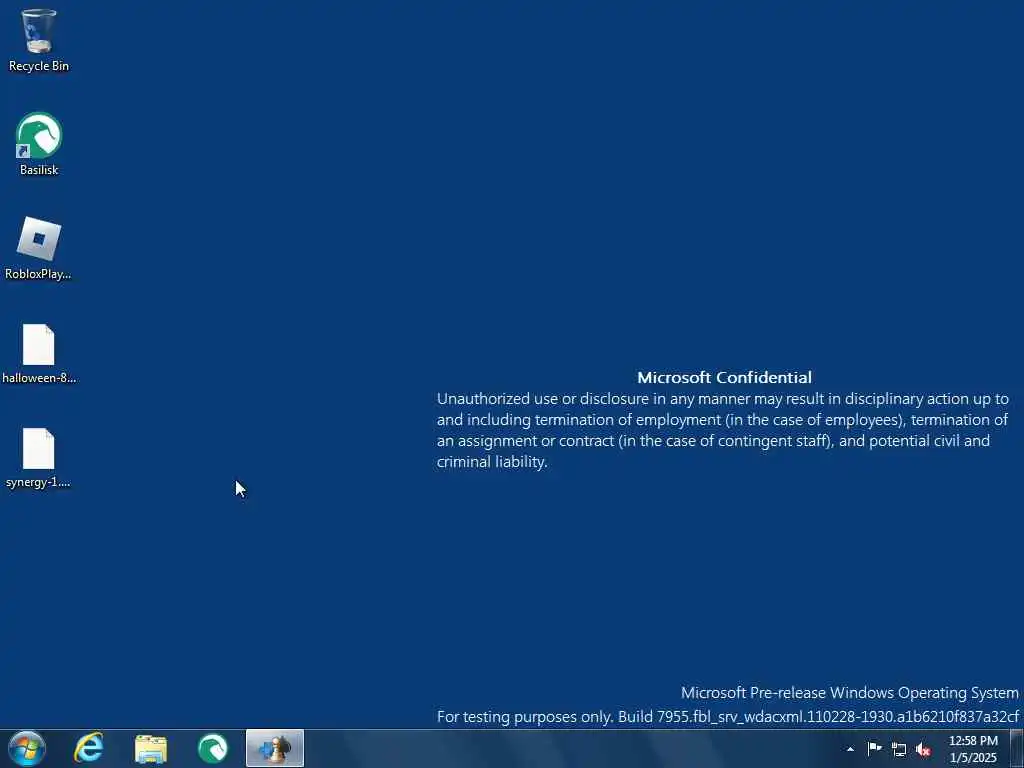The image size is (1024, 768).
Task: Open Action Center flag in tray
Action: [874, 748]
